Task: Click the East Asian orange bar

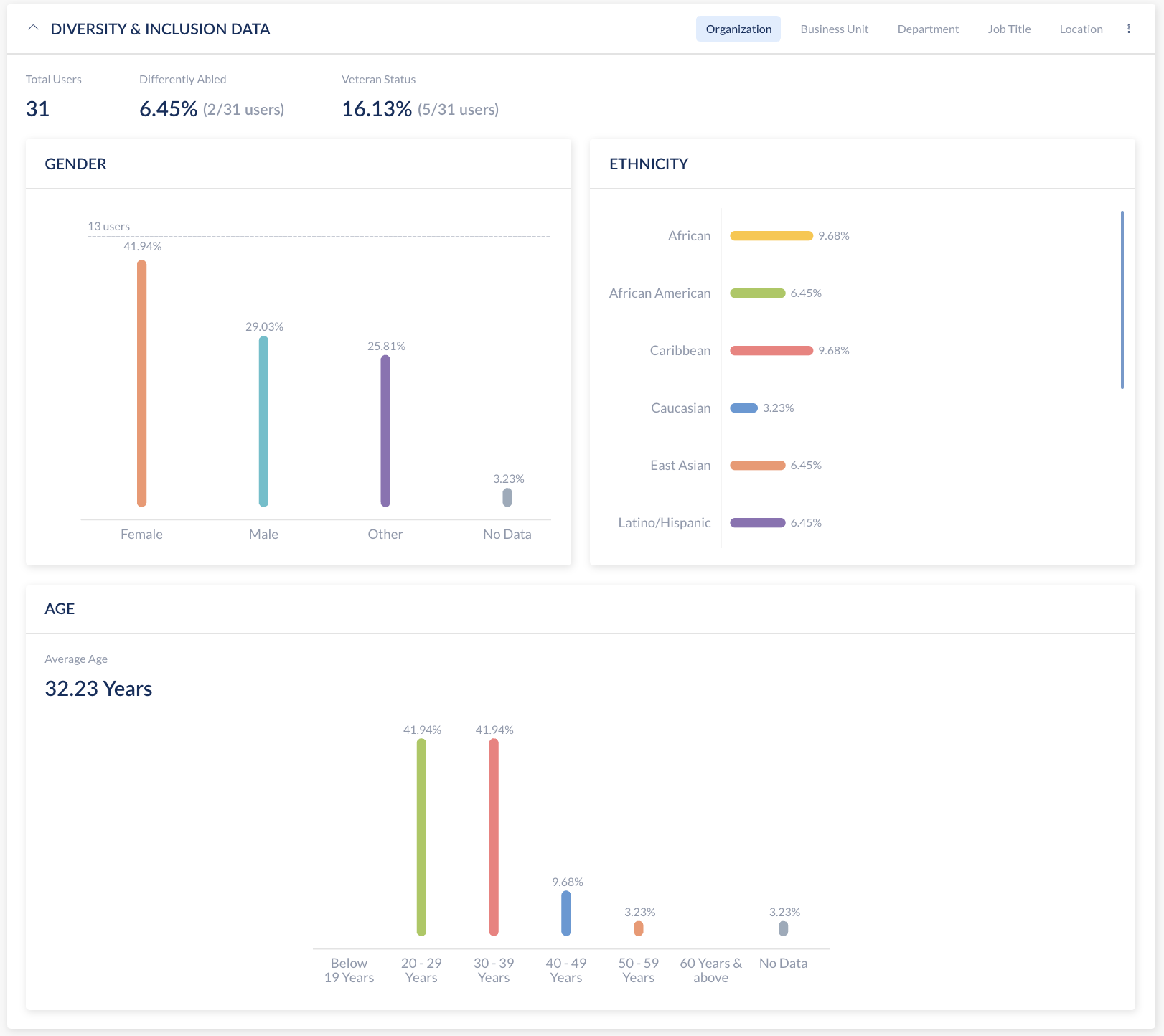Action: pyautogui.click(x=758, y=466)
